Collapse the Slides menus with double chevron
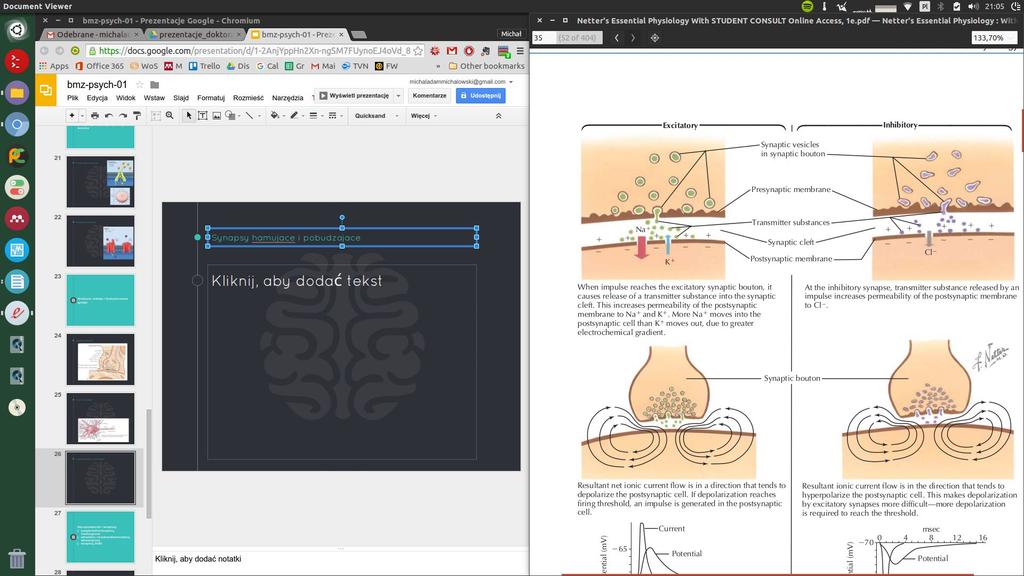The height and width of the screenshot is (576, 1024). pyautogui.click(x=498, y=116)
